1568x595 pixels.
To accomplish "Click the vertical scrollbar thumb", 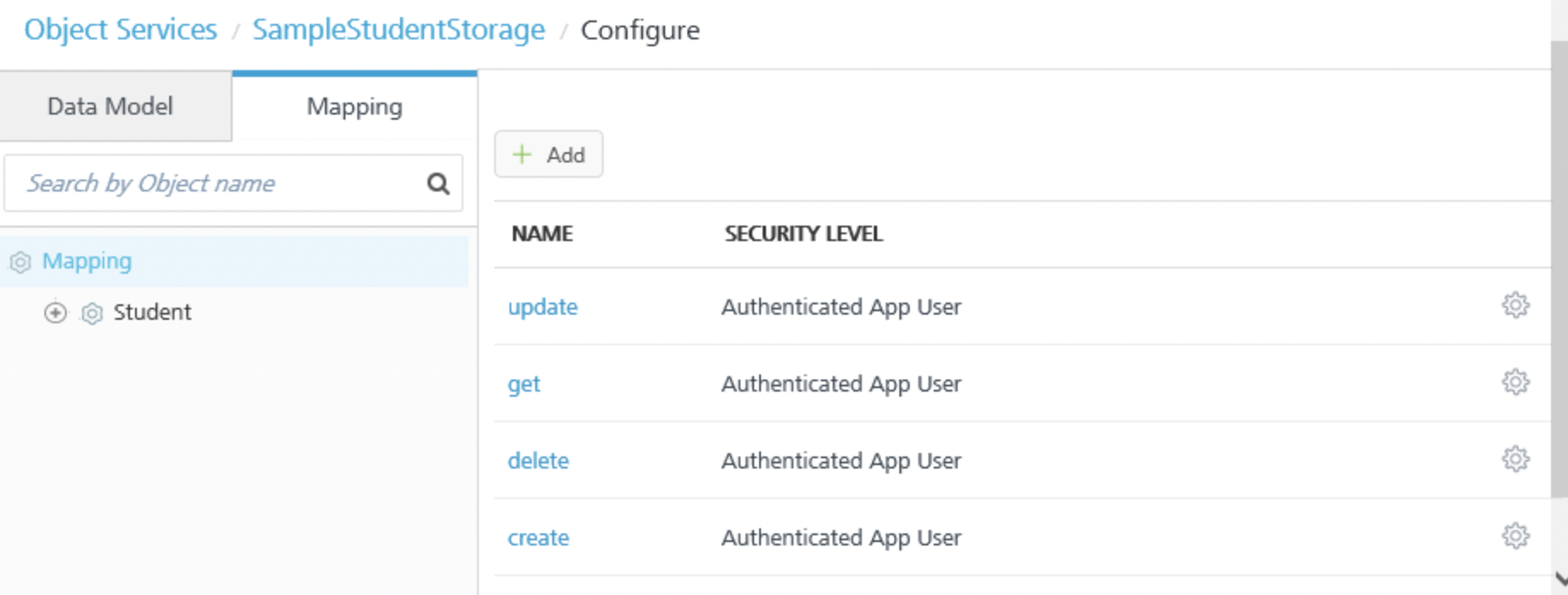I will coord(1559,265).
